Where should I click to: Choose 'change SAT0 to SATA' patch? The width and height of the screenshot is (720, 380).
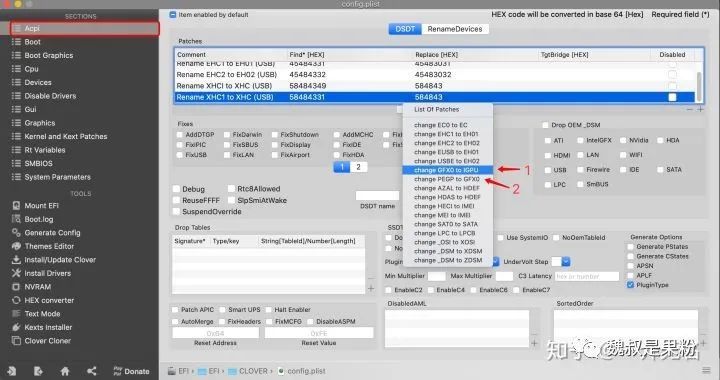447,224
